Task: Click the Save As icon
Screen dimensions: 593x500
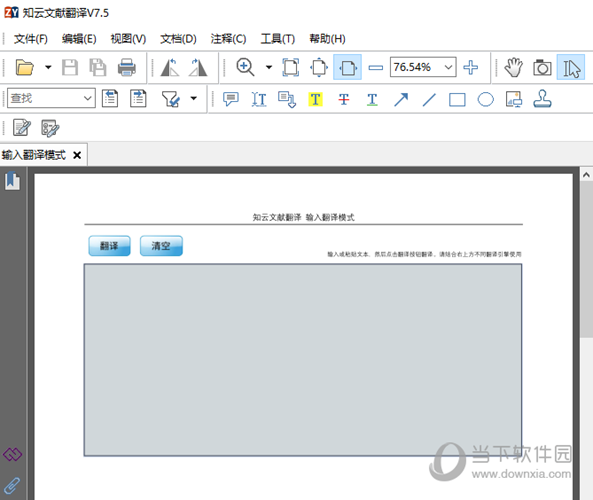Action: coord(98,67)
